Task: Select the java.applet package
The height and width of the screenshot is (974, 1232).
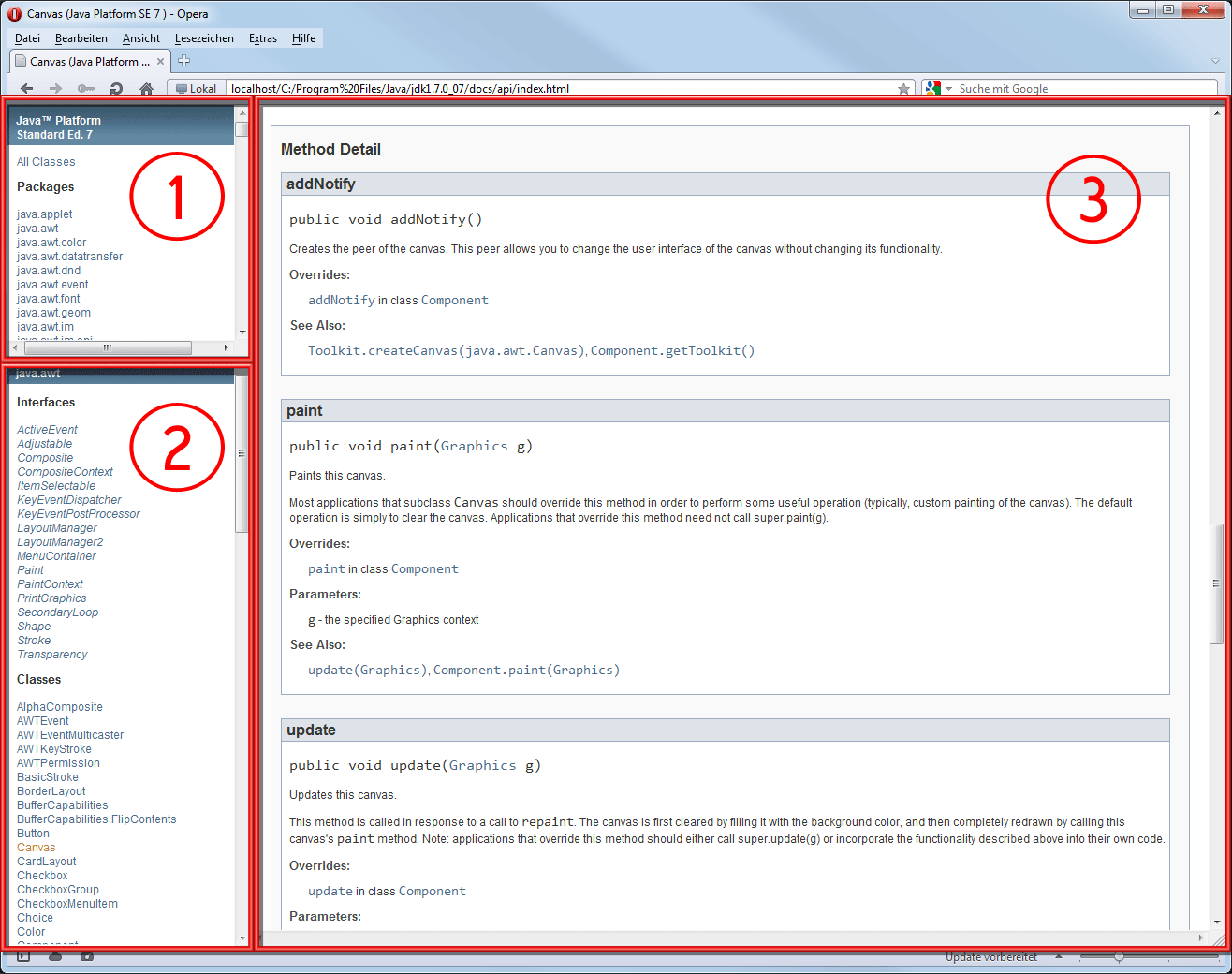Action: coord(44,214)
